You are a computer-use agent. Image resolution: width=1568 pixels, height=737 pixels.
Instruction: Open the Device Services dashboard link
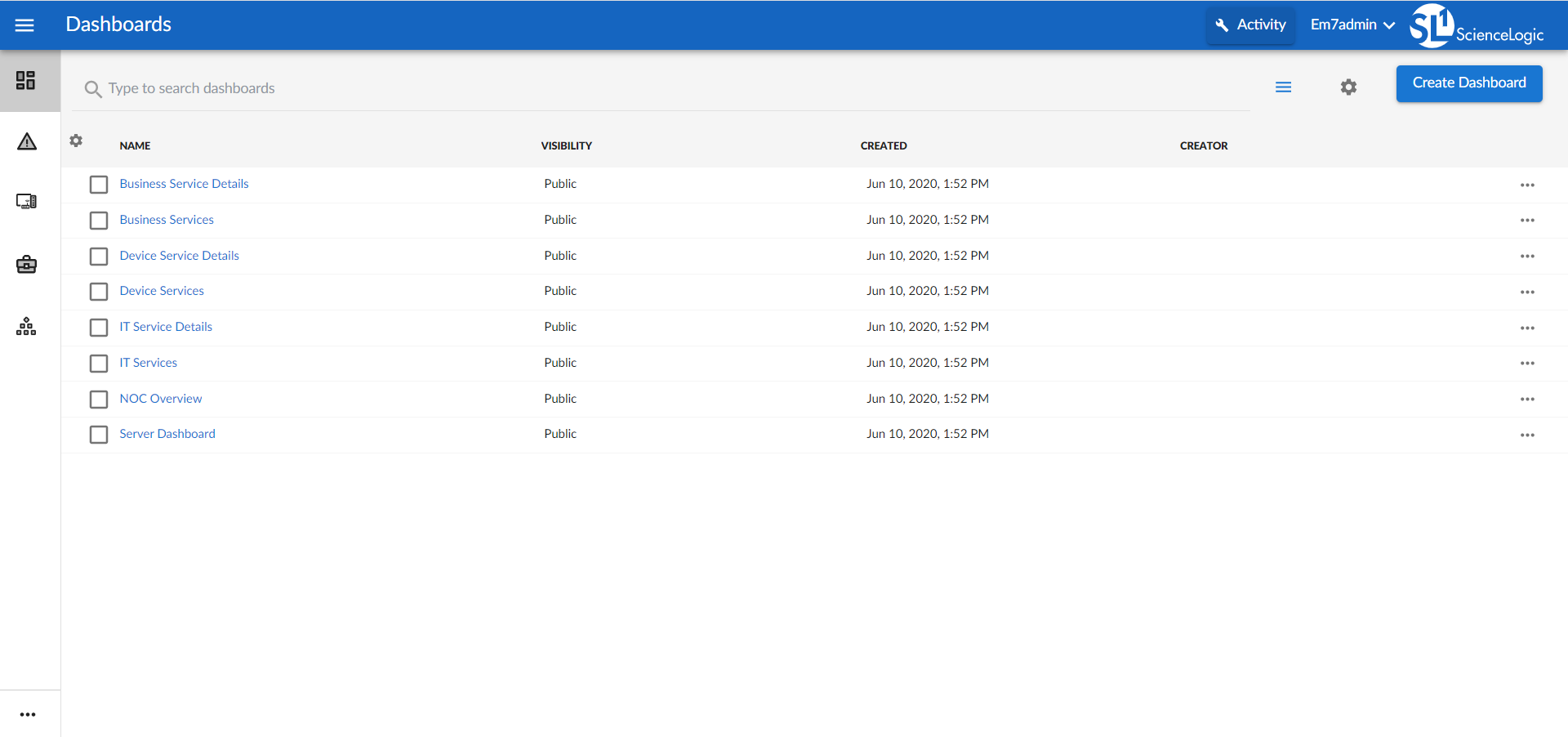(x=162, y=291)
